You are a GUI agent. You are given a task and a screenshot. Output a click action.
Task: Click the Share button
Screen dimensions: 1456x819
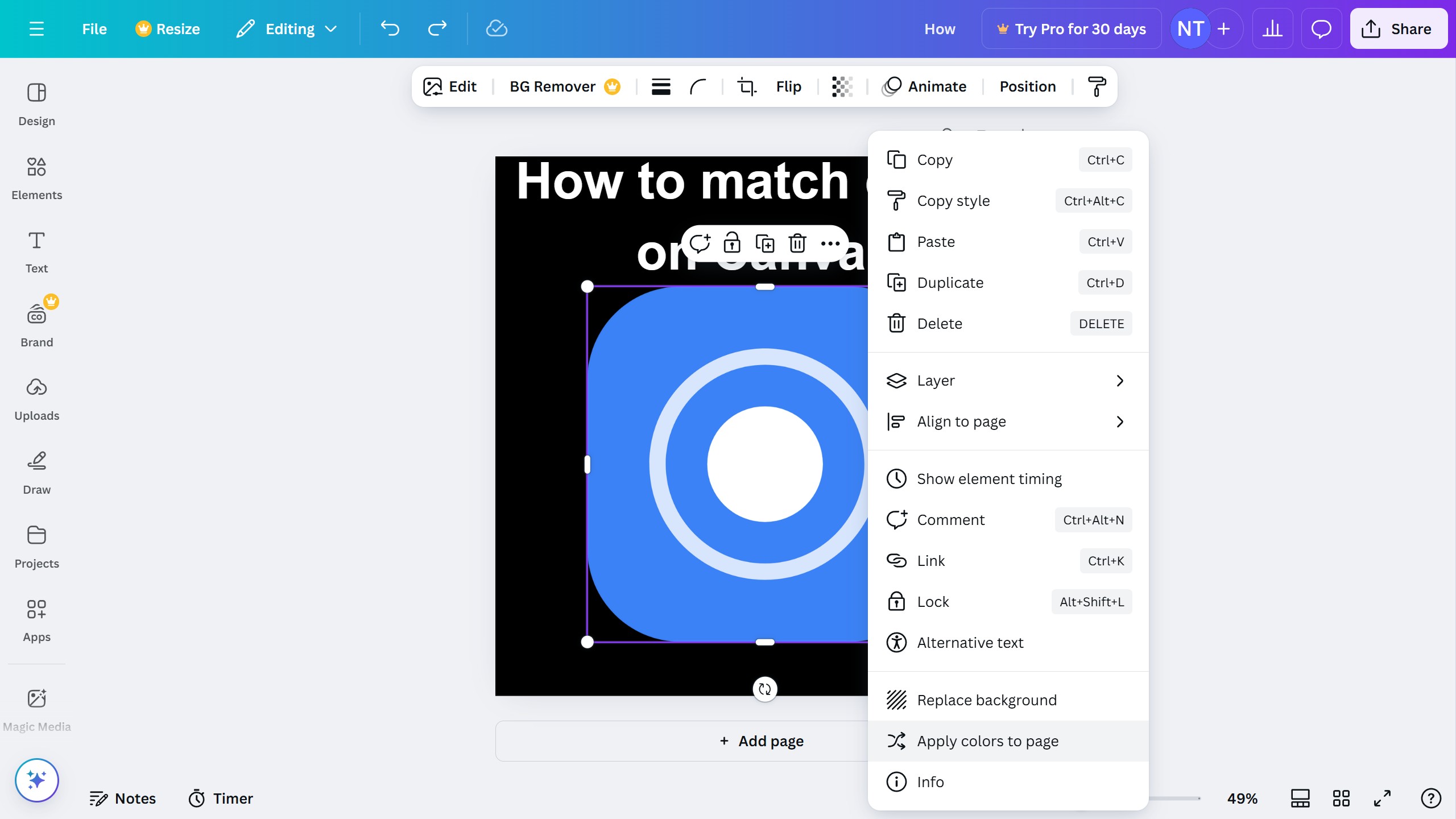1398,28
